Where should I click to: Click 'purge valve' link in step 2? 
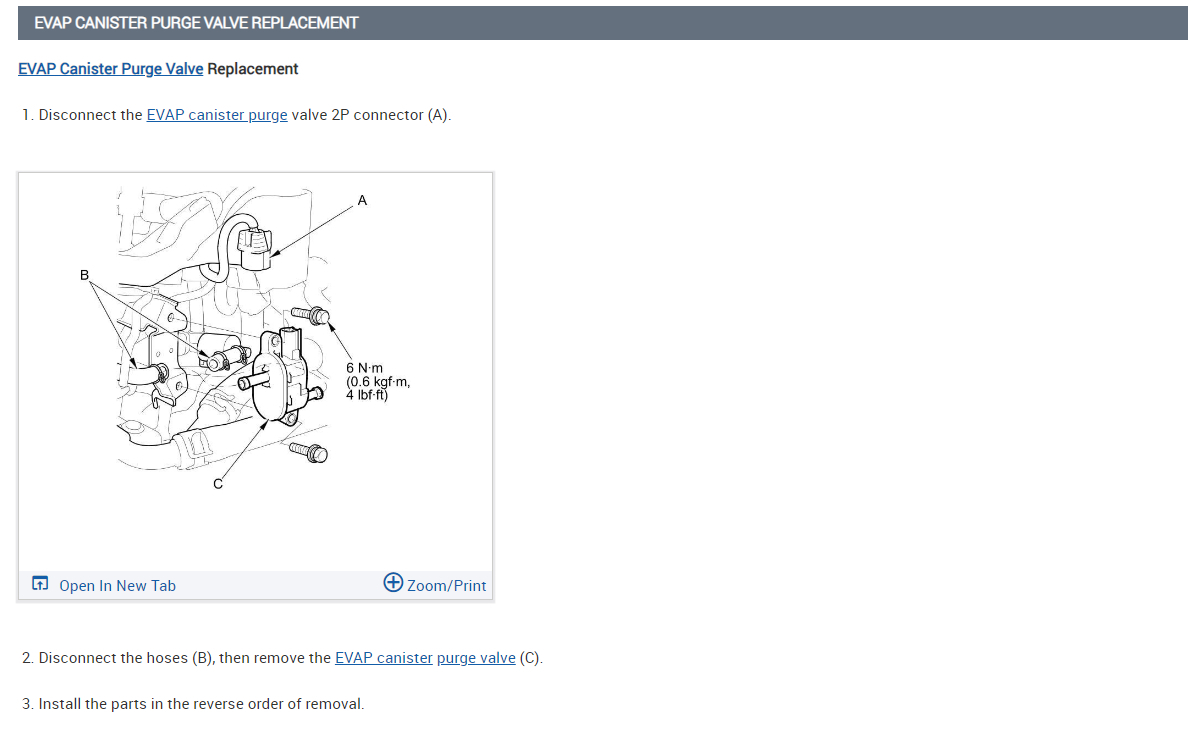(x=476, y=658)
